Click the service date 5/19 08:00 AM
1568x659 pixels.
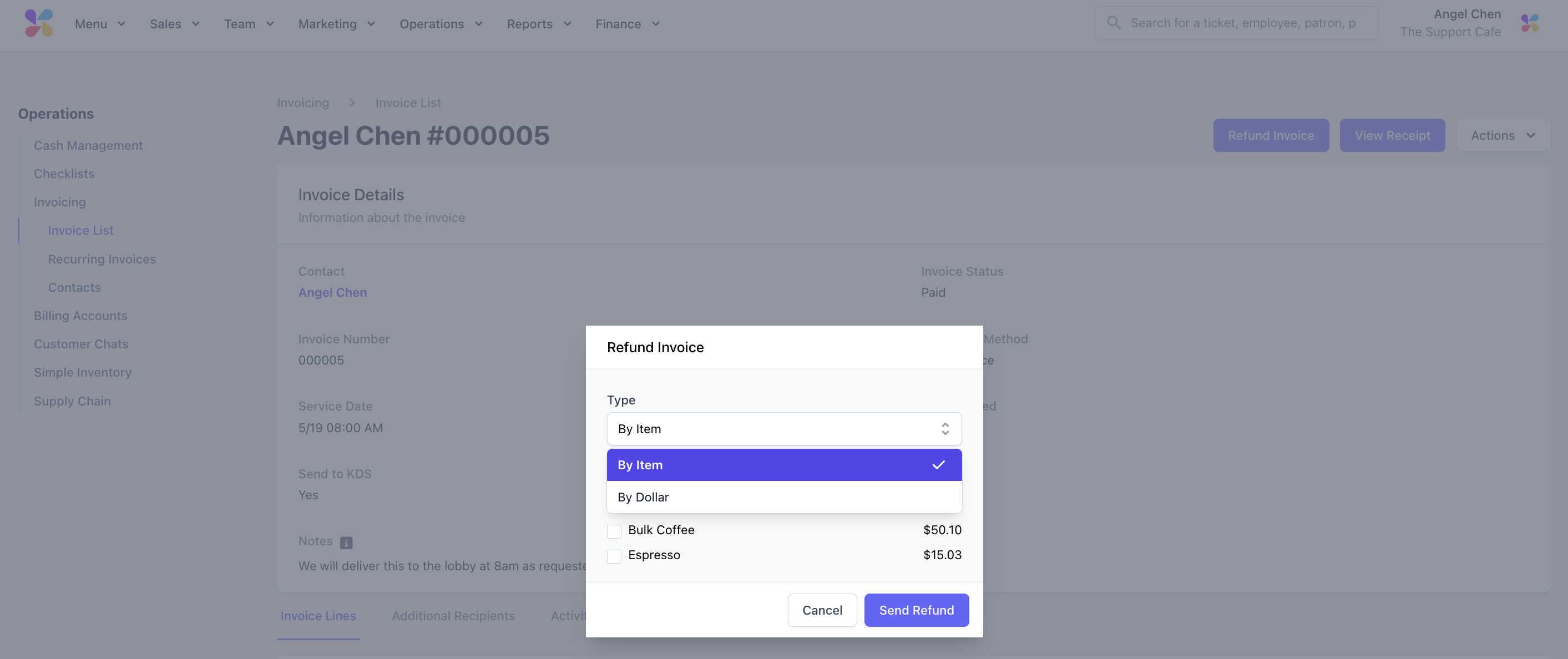(340, 428)
